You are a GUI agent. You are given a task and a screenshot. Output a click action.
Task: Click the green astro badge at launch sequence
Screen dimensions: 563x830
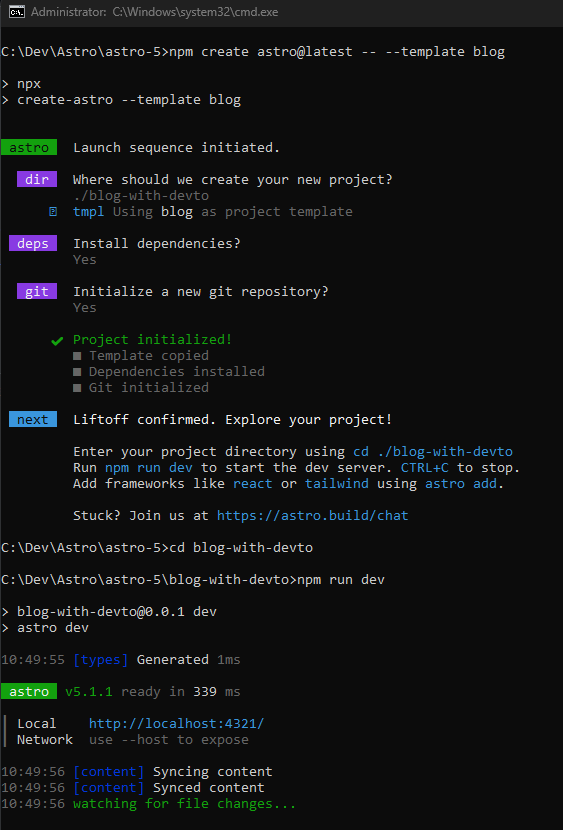(x=29, y=148)
